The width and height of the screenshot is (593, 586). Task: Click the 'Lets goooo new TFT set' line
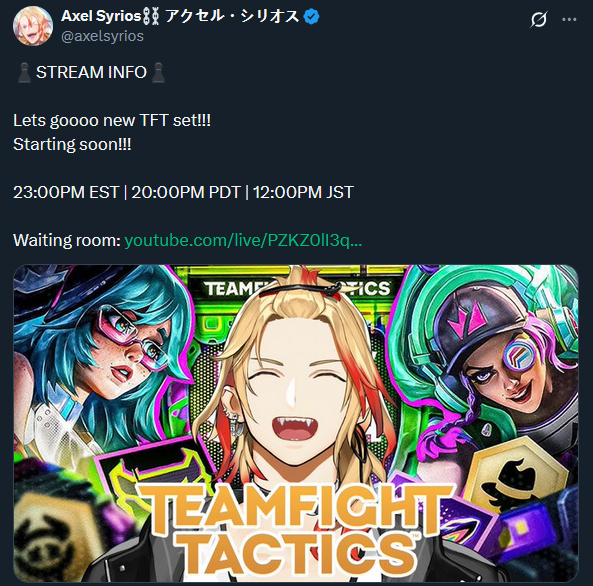point(112,121)
